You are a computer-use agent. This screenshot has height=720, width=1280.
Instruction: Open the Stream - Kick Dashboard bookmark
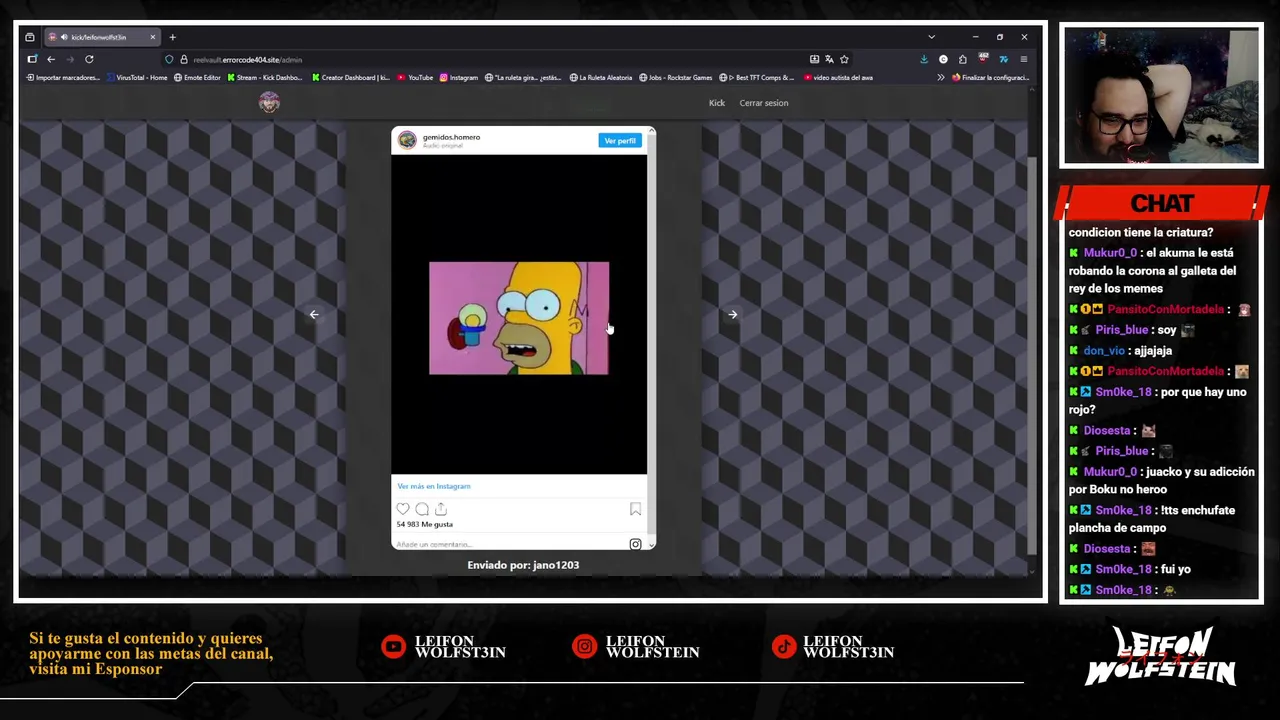coord(265,77)
